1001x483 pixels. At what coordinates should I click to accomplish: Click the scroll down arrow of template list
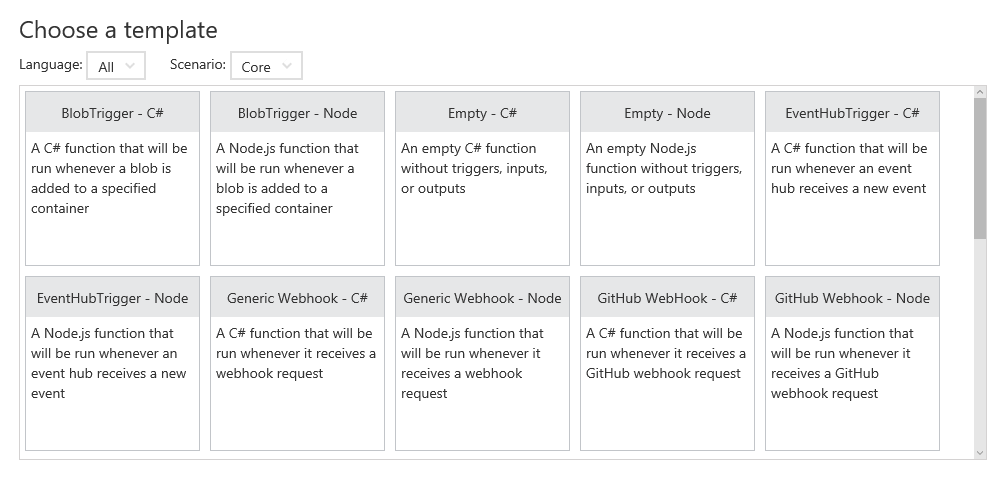click(x=980, y=452)
